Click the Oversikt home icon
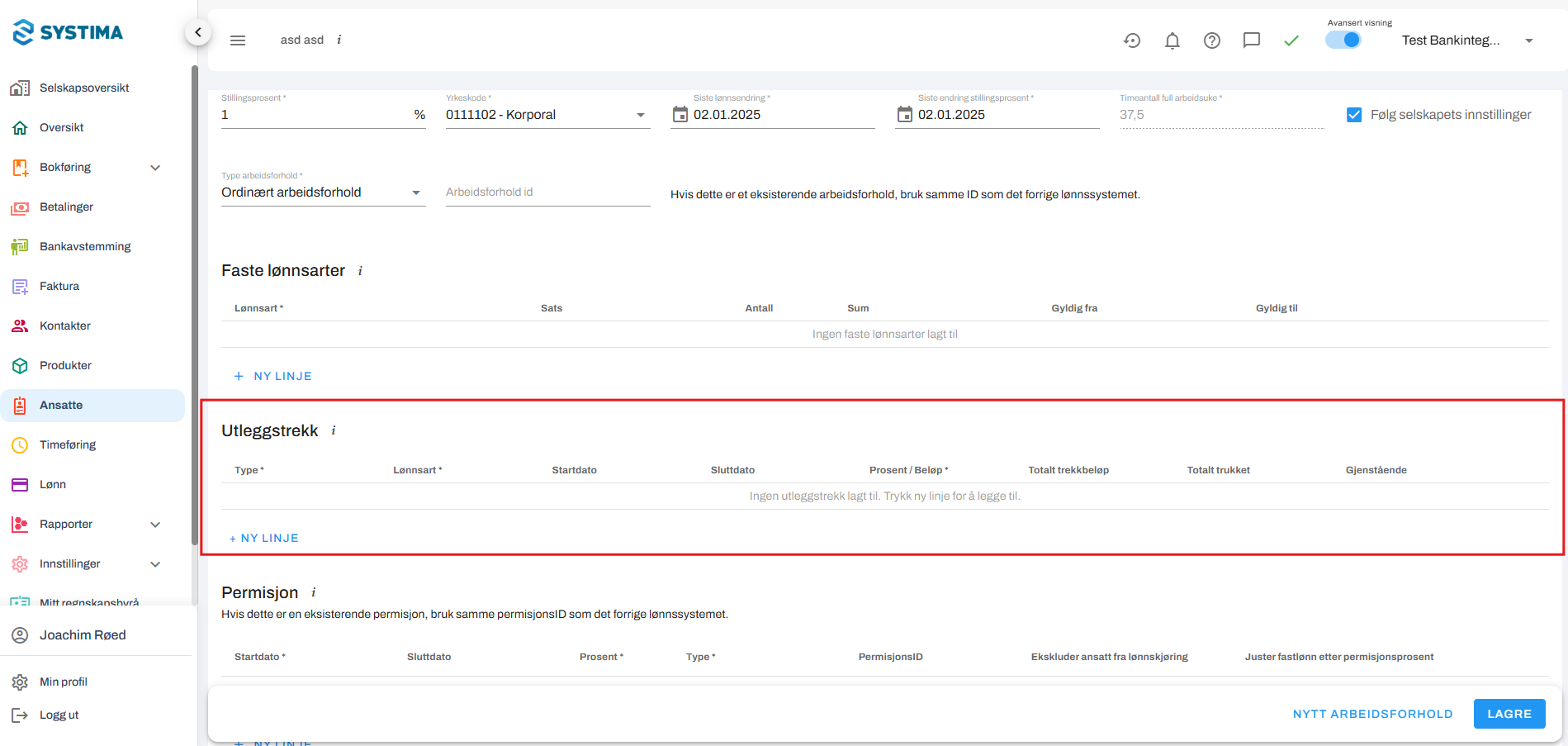 (x=20, y=128)
